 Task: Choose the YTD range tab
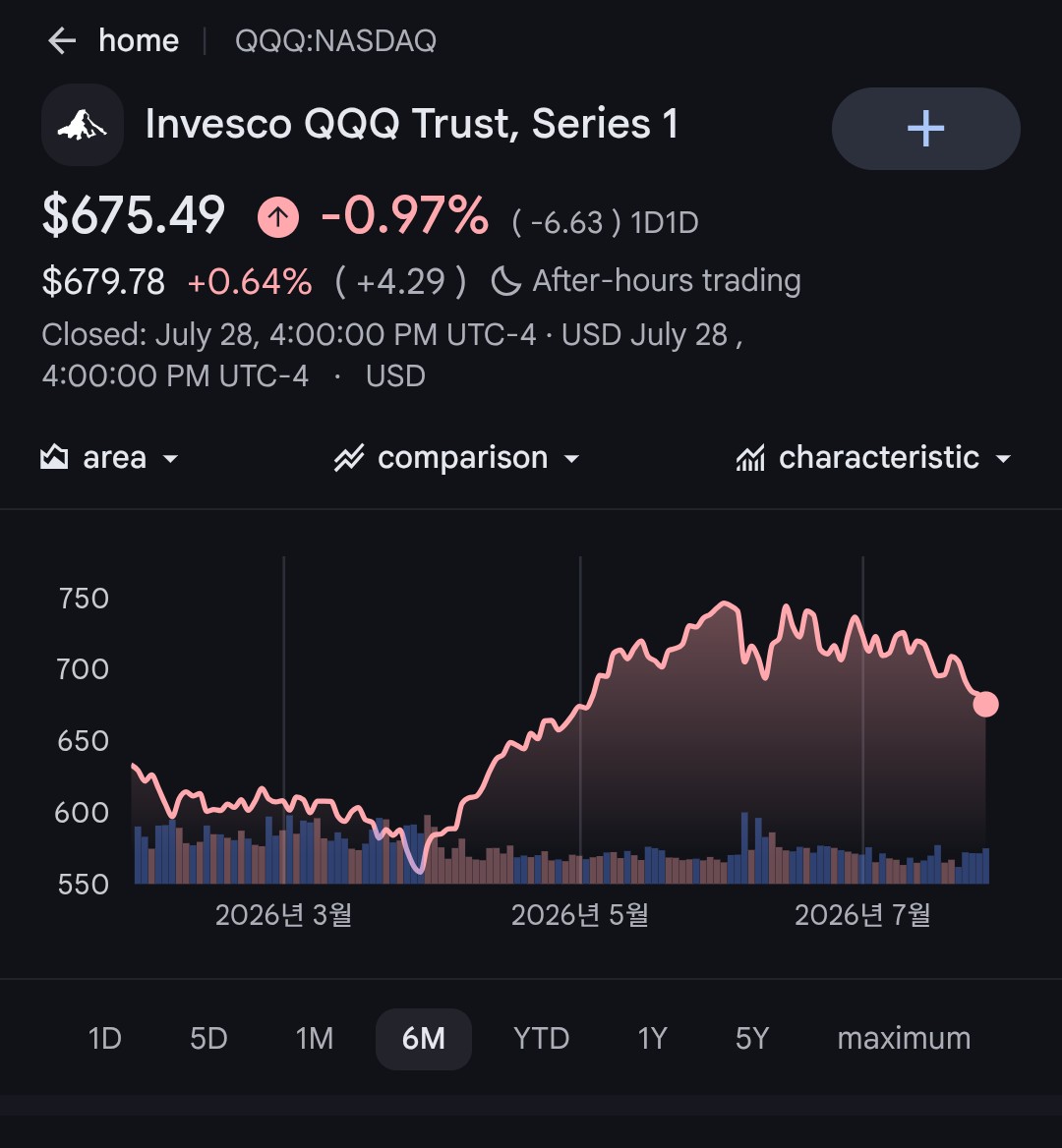coord(541,1039)
